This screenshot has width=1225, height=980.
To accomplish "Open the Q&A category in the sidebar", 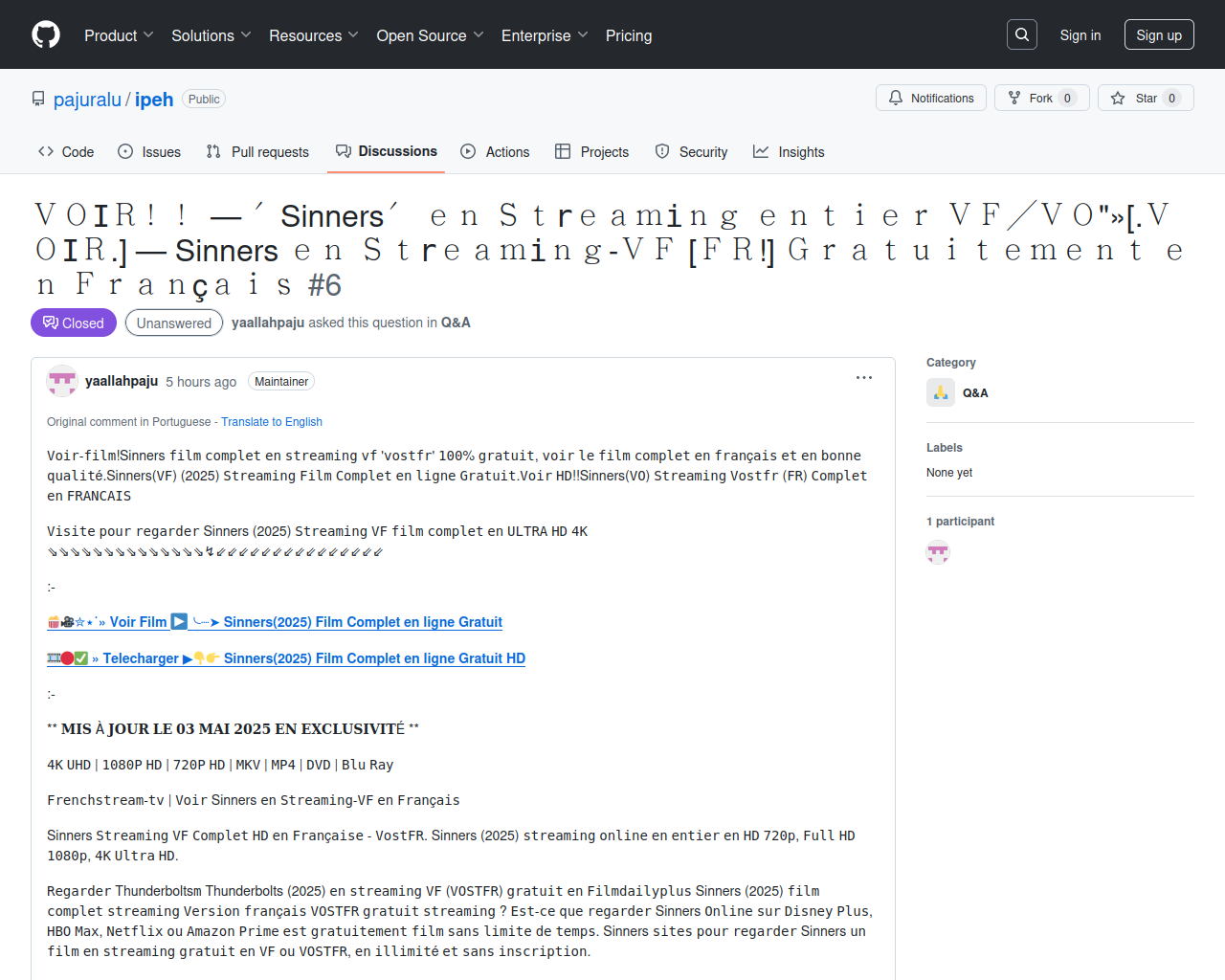I will tap(975, 393).
